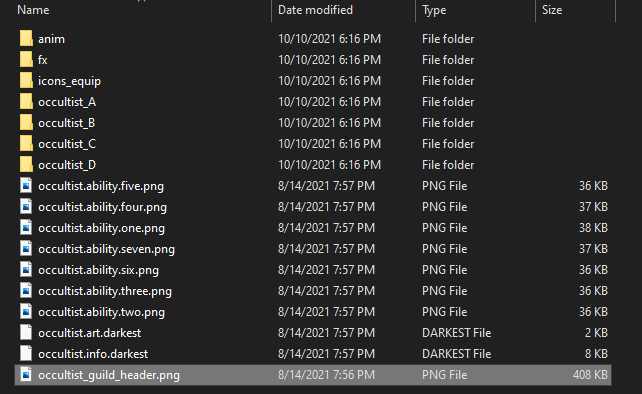Image resolution: width=642 pixels, height=394 pixels.
Task: Select the occultist.ability.two.png file name
Action: point(102,312)
